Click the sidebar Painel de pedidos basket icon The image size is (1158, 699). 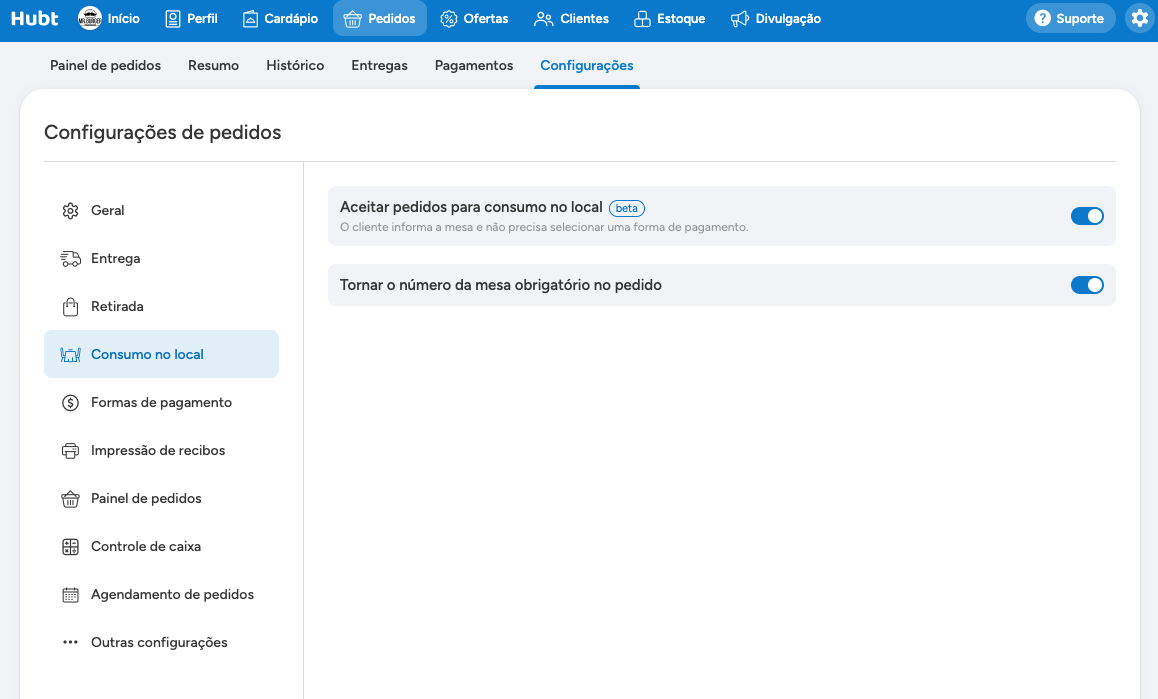coord(70,499)
